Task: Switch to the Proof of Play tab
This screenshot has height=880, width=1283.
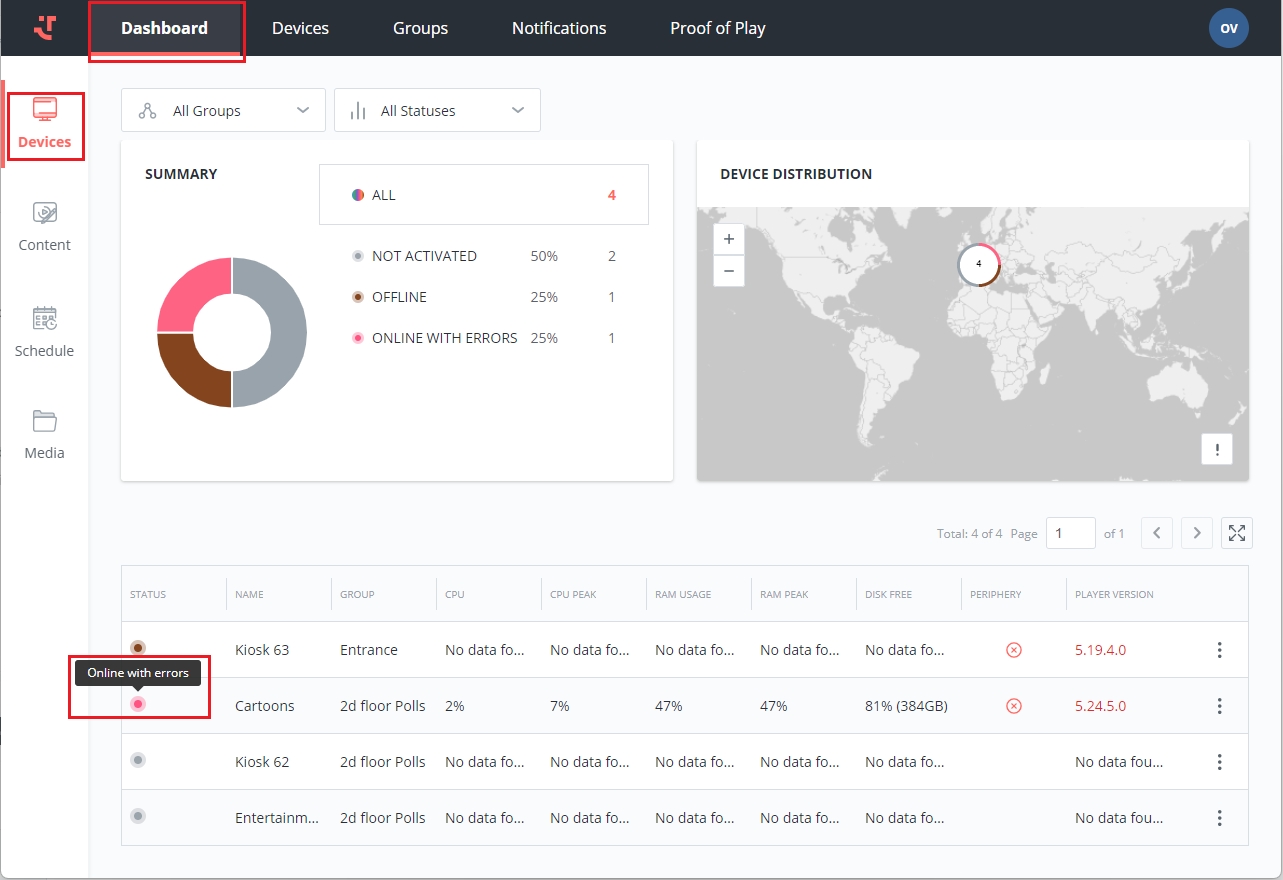Action: coord(717,28)
